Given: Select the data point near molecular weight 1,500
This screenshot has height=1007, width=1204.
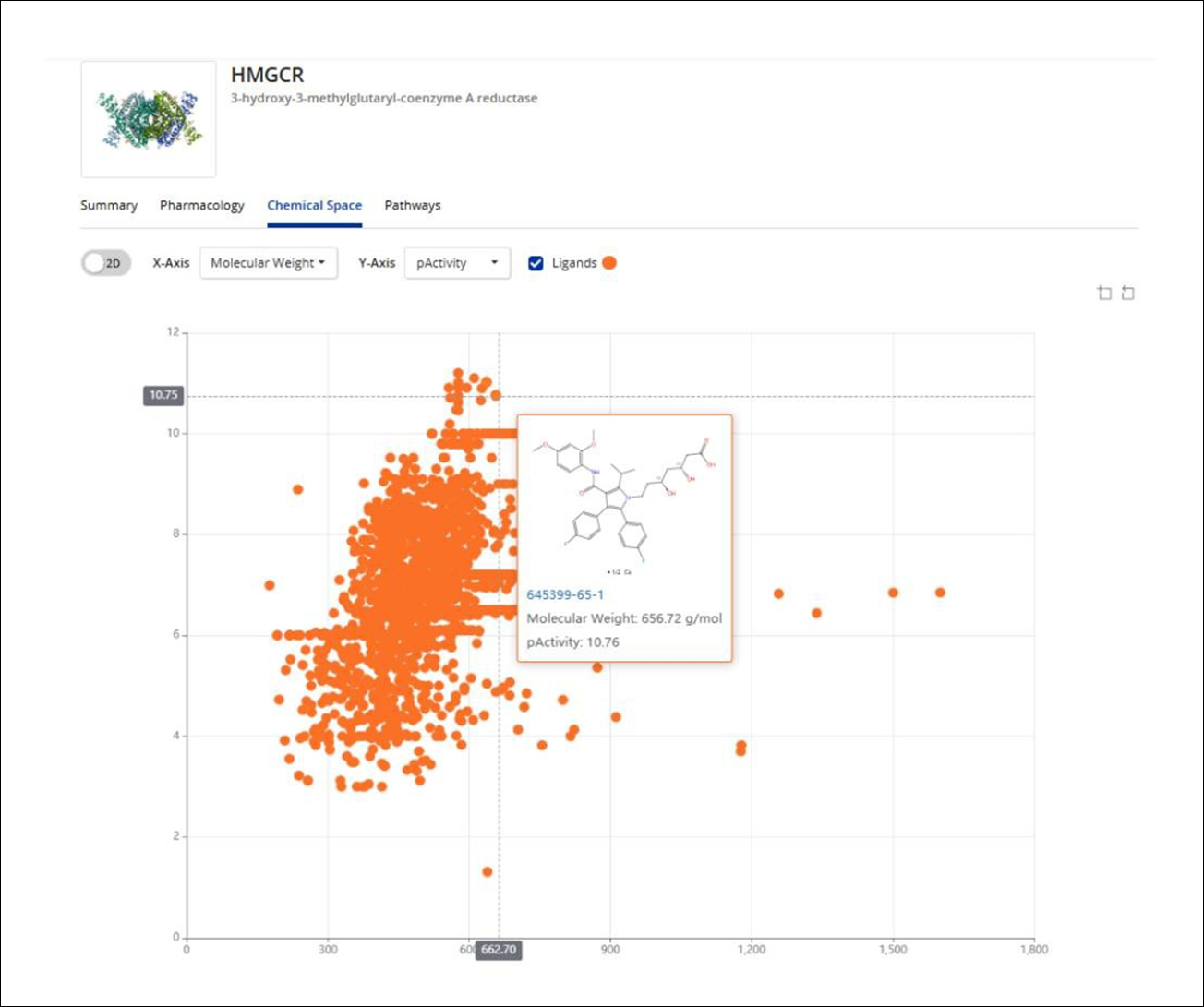Looking at the screenshot, I should (893, 593).
